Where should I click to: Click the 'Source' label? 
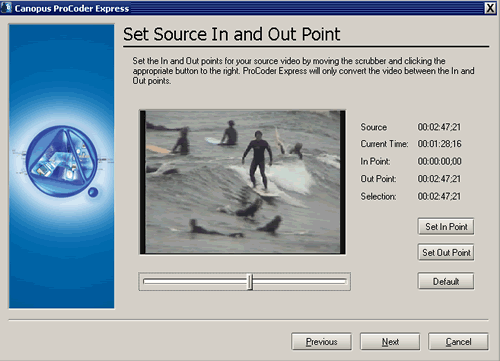374,127
